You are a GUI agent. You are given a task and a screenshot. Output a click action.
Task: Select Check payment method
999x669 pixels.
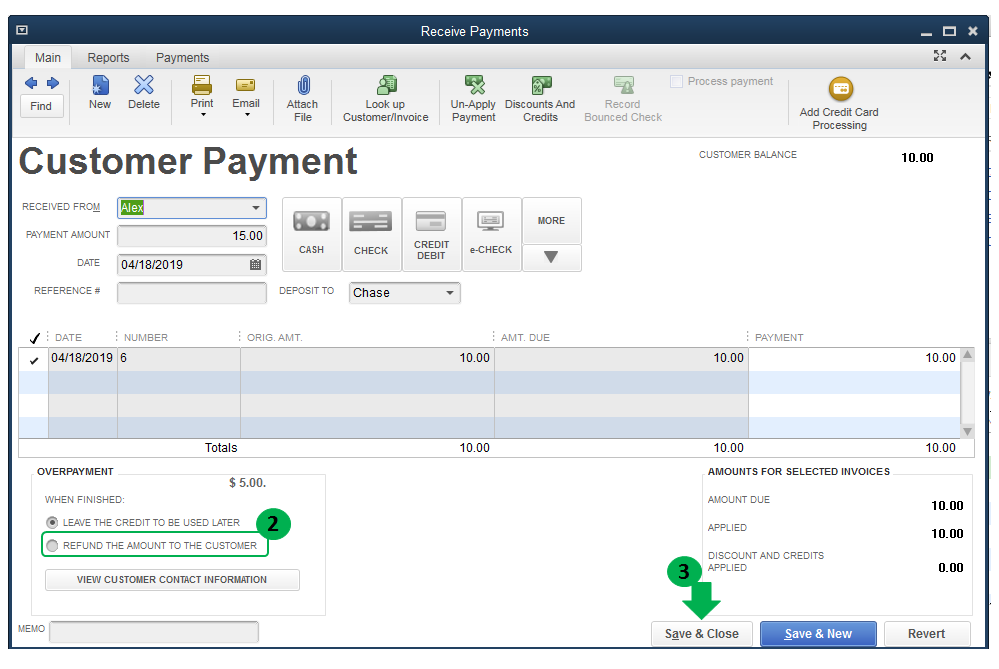[x=371, y=234]
